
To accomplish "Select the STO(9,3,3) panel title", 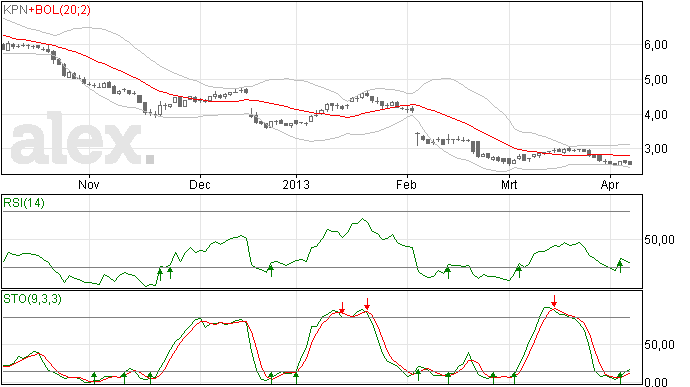I will pyautogui.click(x=32, y=299).
